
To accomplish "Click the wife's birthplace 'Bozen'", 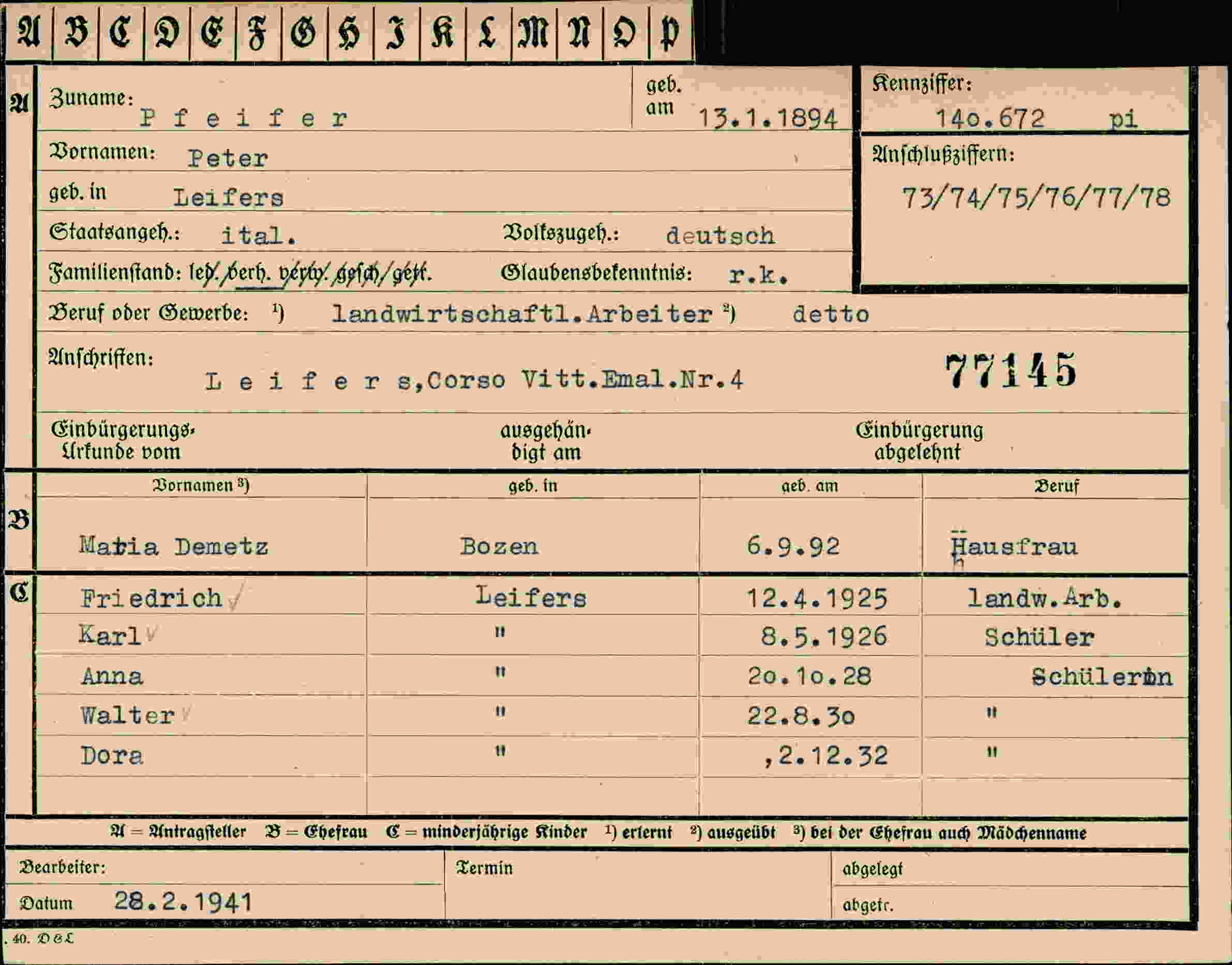I will pos(499,546).
